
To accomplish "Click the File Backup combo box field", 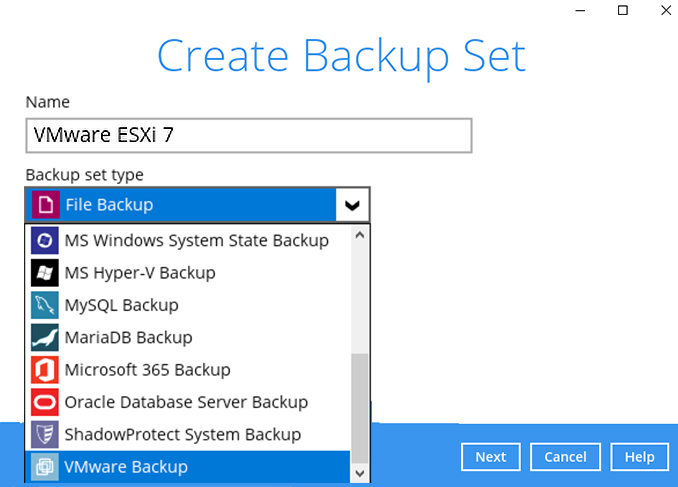I will [x=198, y=205].
